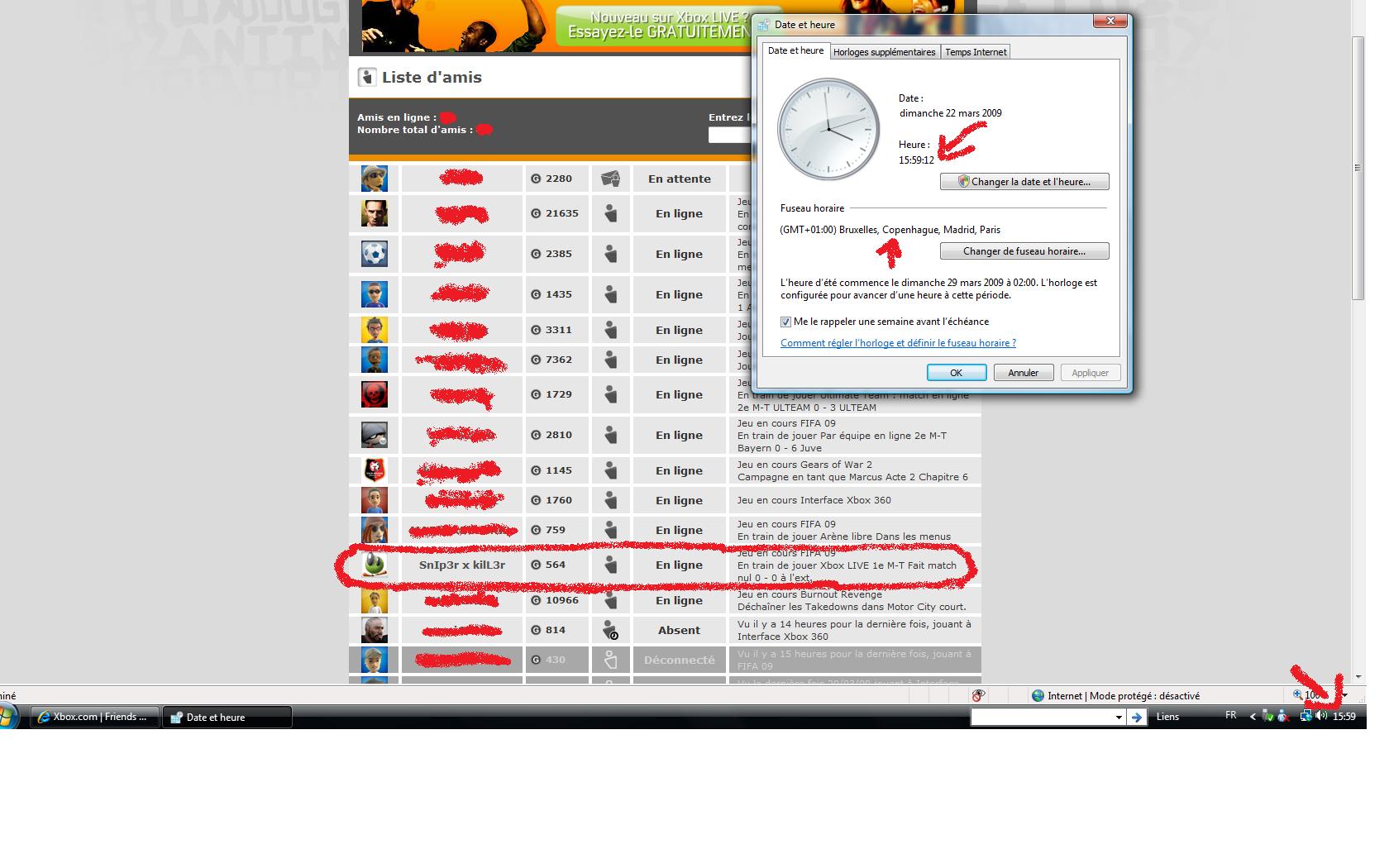
Task: Click the red skull avatar in the 1729 row
Action: point(375,394)
